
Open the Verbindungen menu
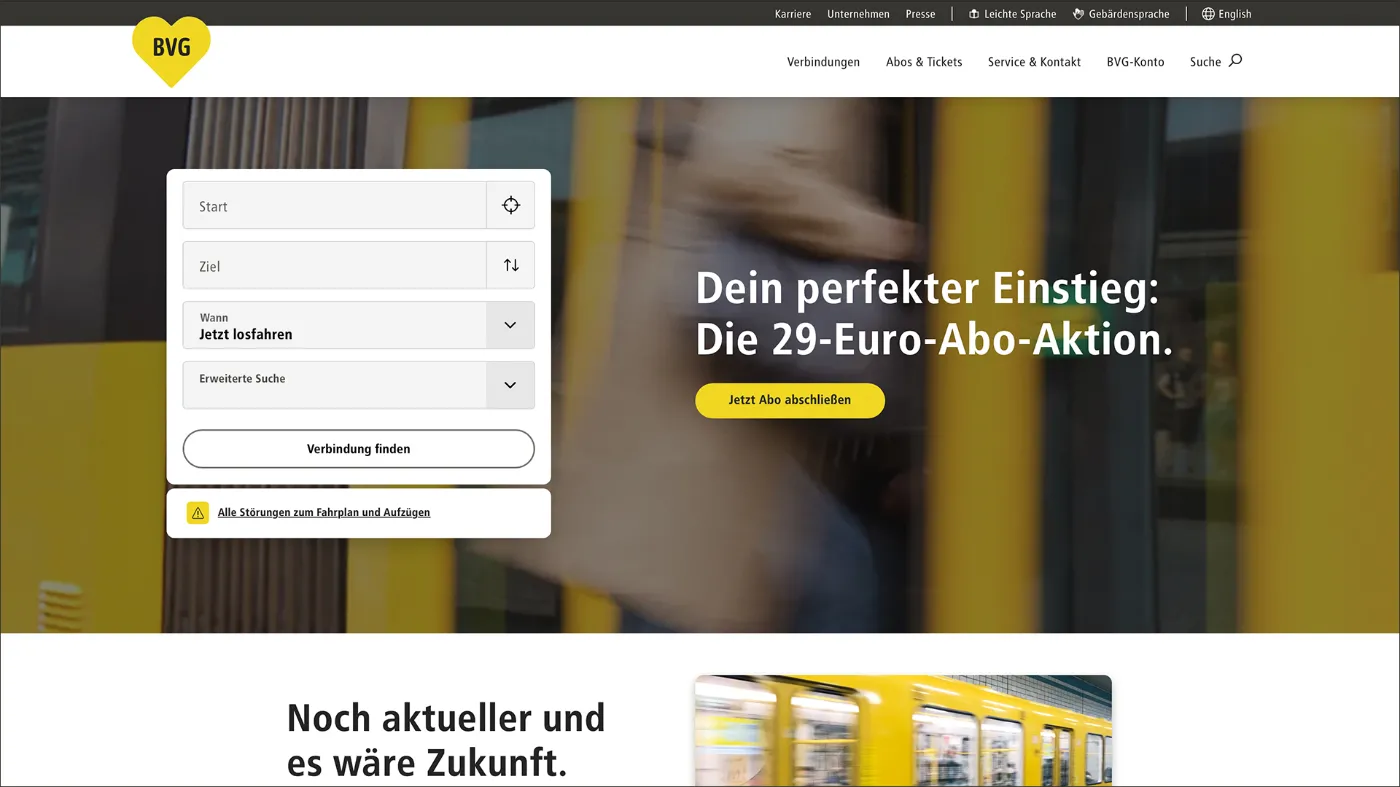point(823,62)
